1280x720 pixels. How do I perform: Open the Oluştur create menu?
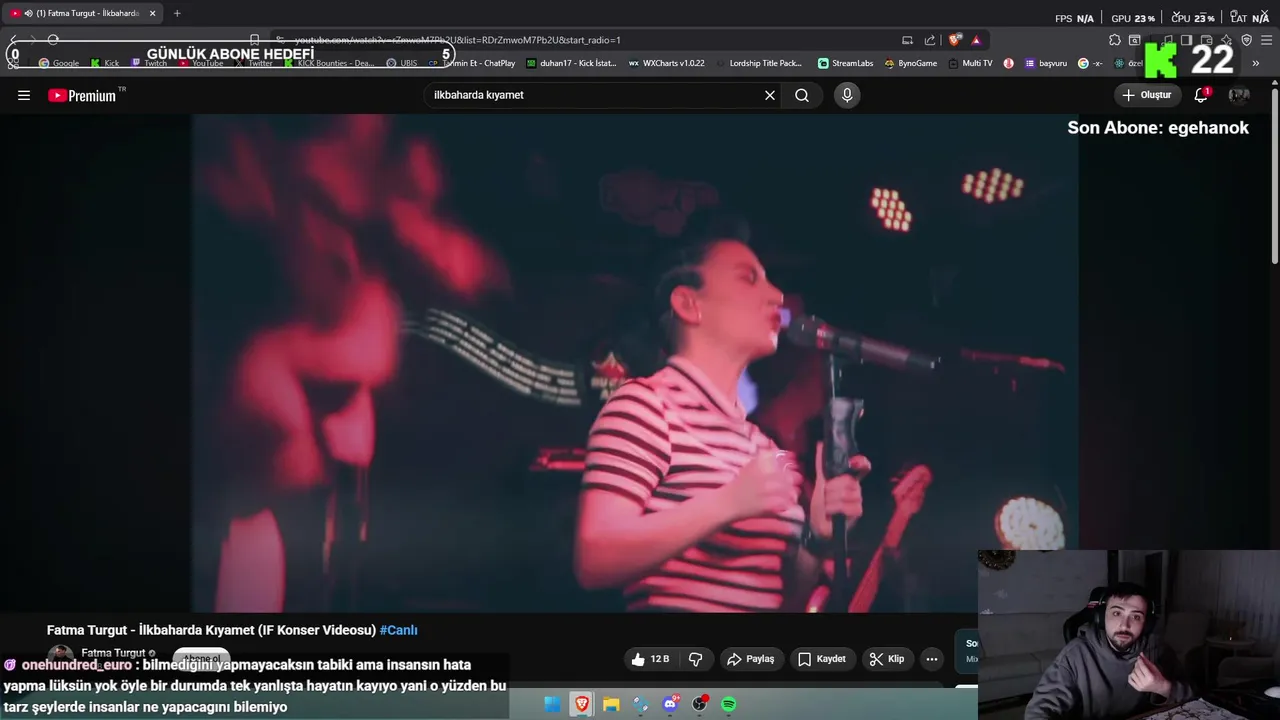[1147, 95]
